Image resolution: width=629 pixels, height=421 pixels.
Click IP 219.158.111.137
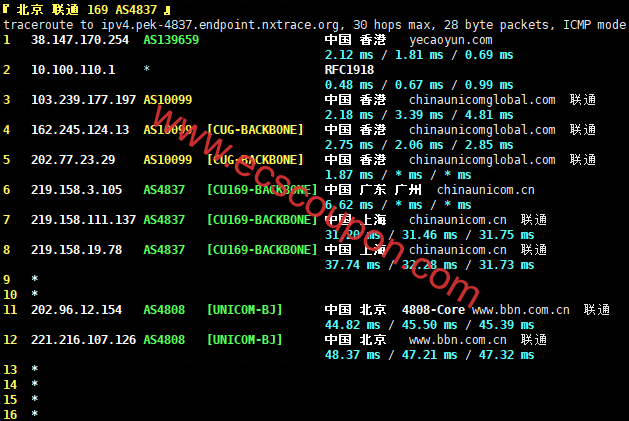(x=83, y=220)
